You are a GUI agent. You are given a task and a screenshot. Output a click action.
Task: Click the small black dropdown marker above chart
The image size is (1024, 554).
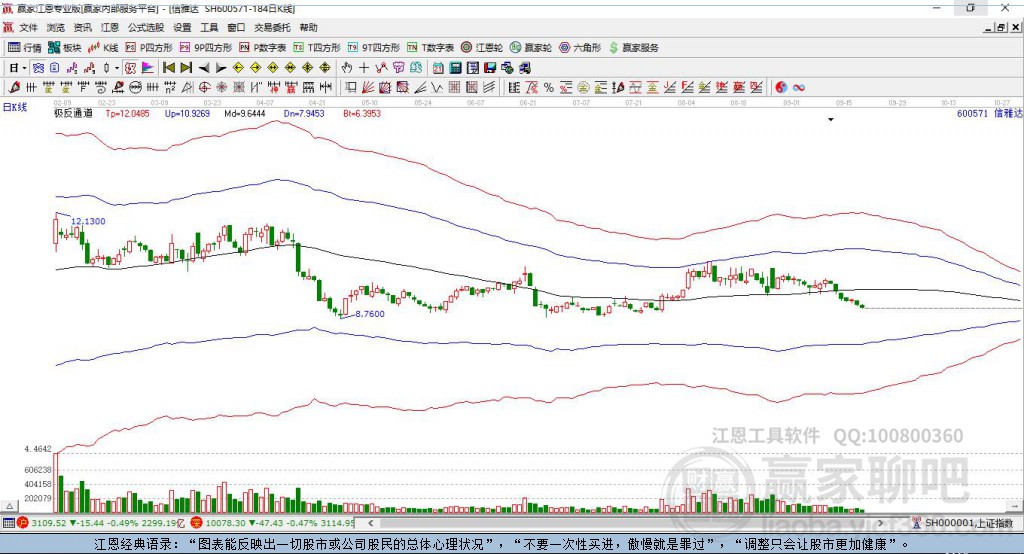(x=831, y=120)
